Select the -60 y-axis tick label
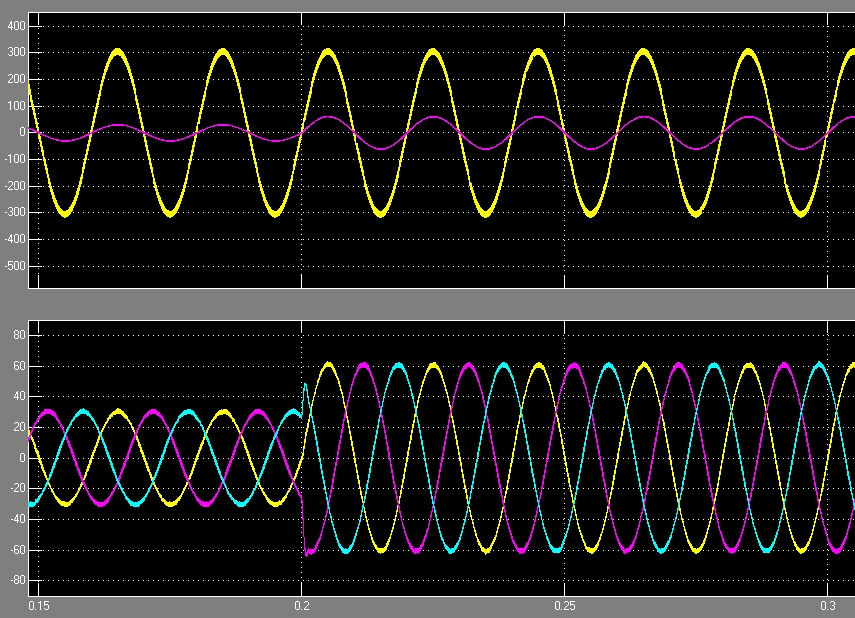 pyautogui.click(x=18, y=550)
